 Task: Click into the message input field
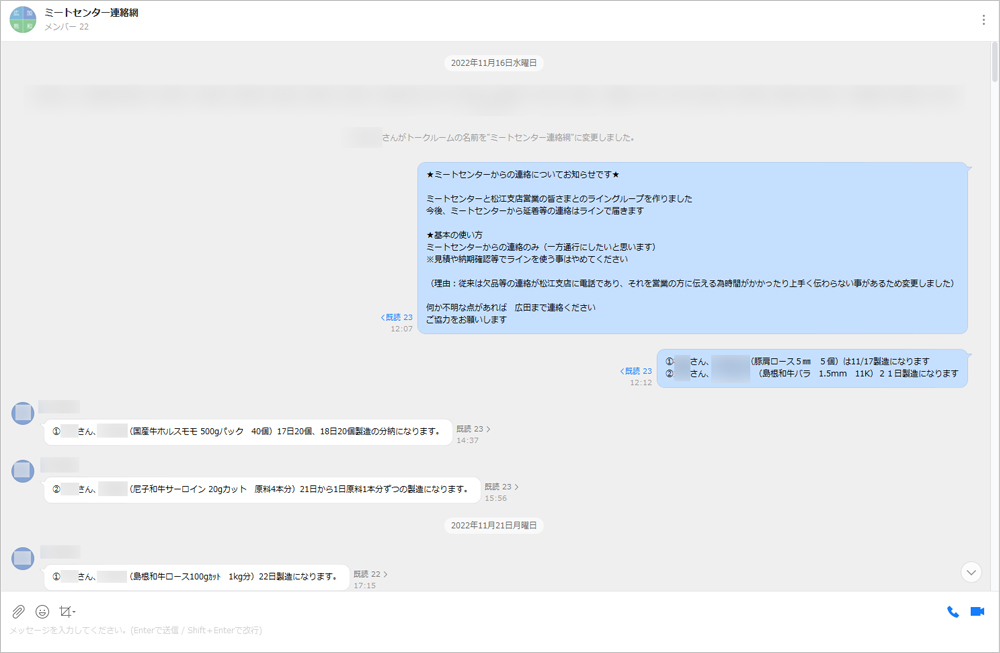(400, 631)
